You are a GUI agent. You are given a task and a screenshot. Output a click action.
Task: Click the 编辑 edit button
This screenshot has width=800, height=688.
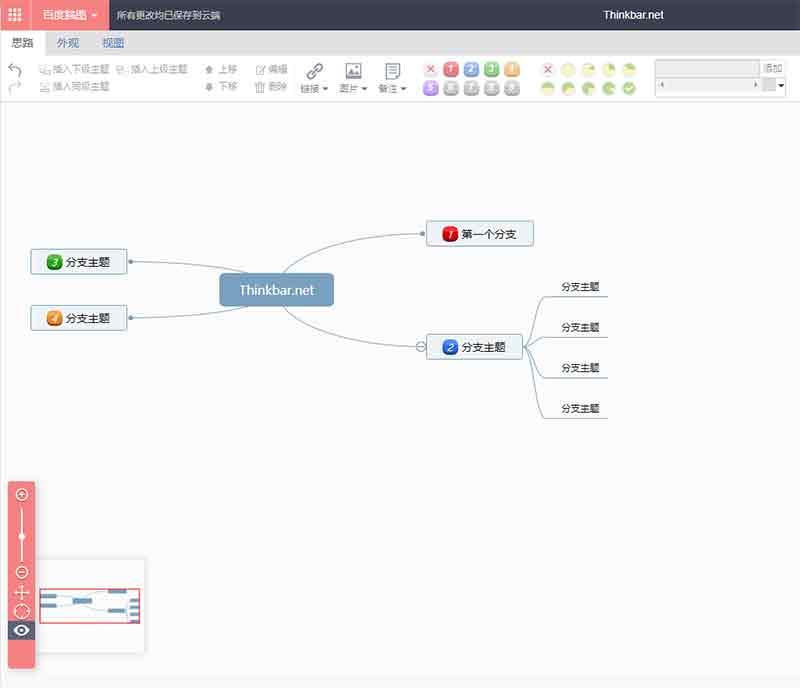[x=271, y=69]
